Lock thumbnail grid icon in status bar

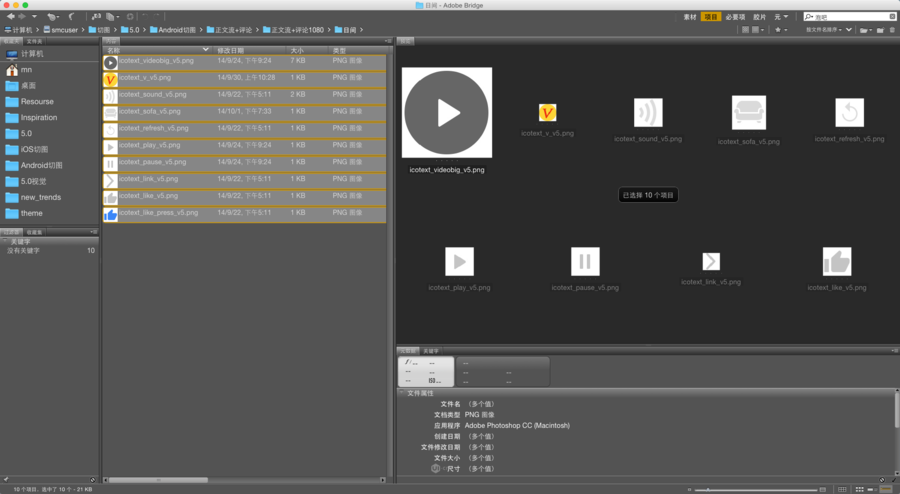click(x=842, y=489)
